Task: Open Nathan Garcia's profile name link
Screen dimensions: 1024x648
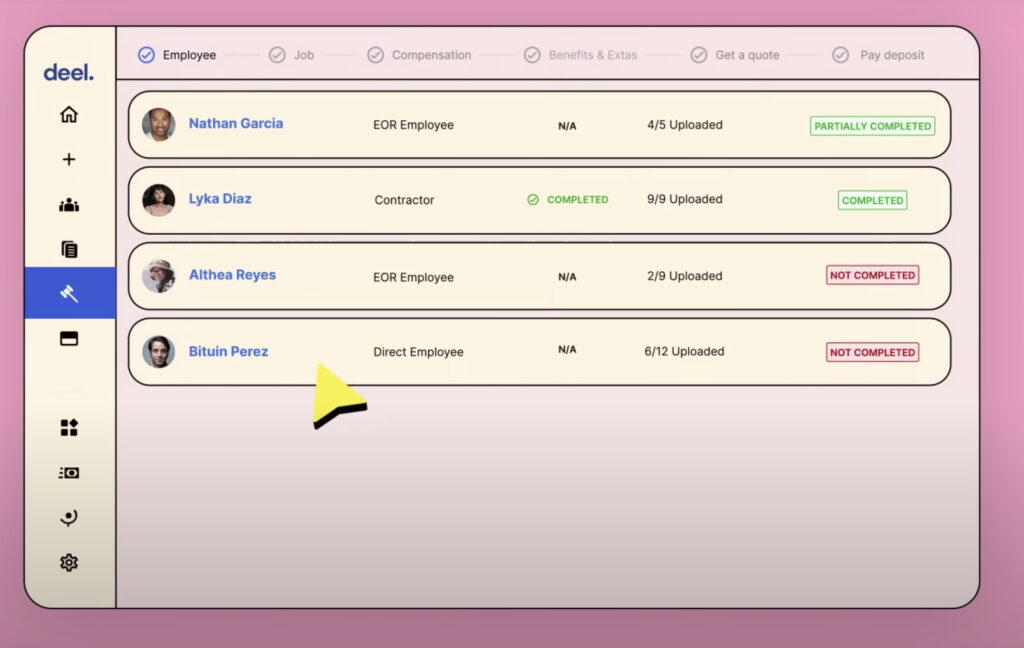Action: [x=236, y=124]
